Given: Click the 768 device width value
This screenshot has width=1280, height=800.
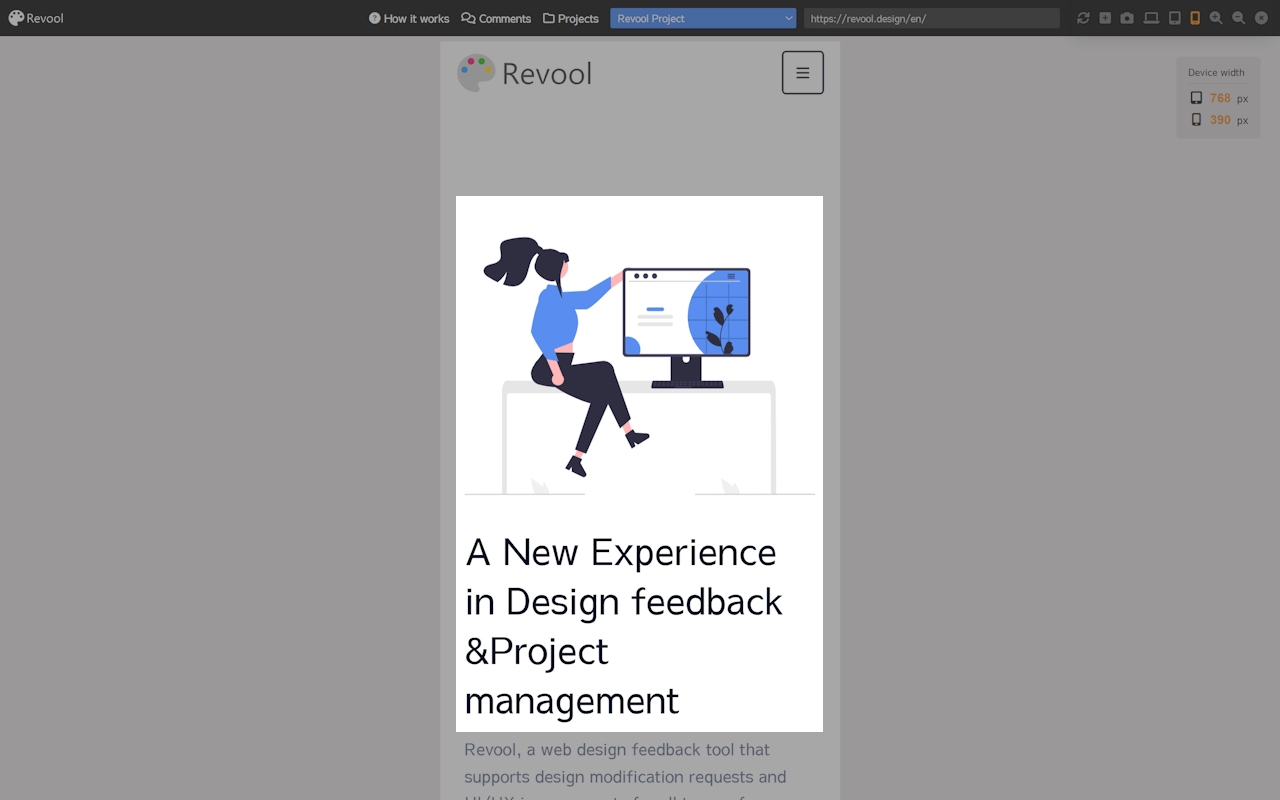Looking at the screenshot, I should point(1220,98).
